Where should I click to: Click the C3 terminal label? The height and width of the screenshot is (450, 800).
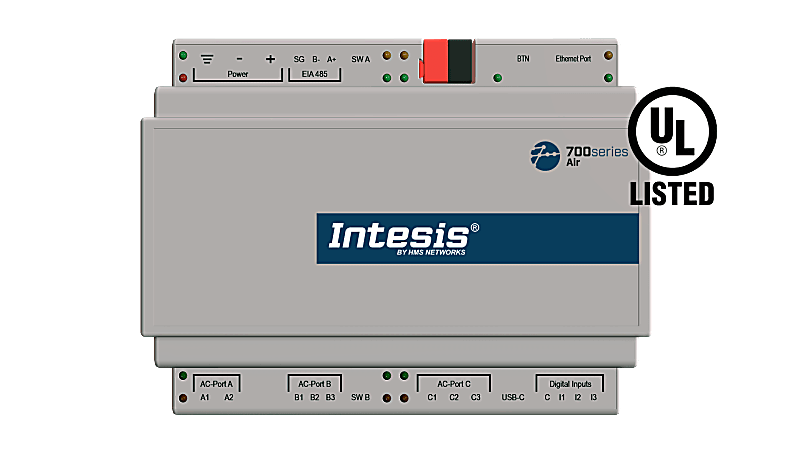pyautogui.click(x=476, y=397)
